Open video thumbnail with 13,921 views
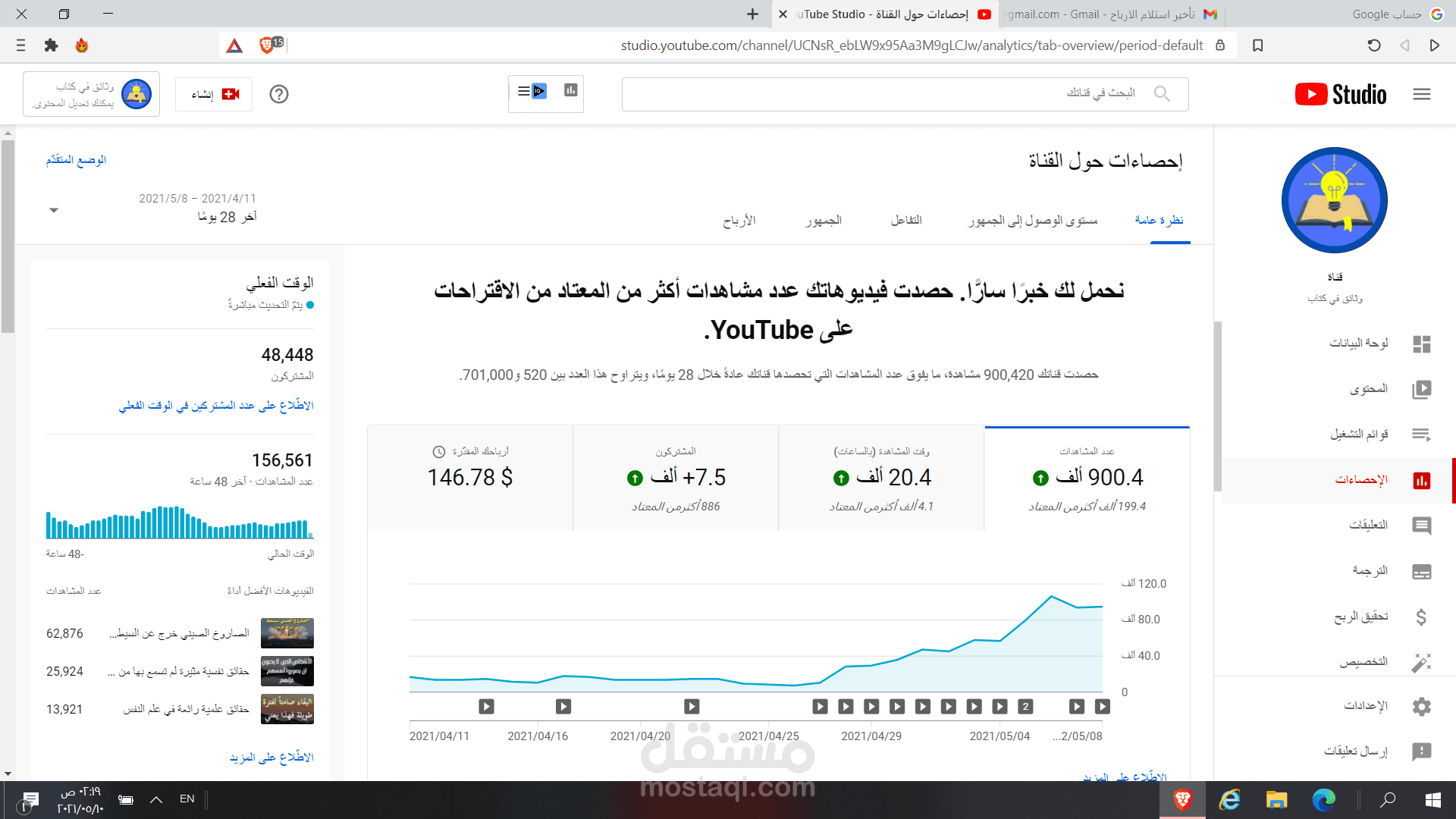 287,709
